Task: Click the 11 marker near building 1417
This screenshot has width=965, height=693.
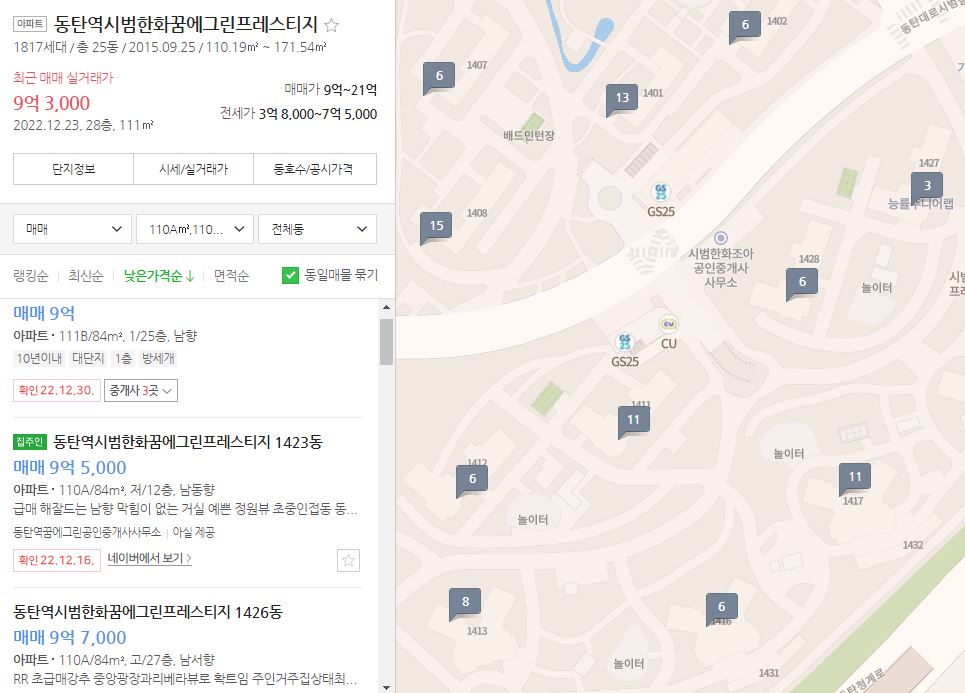Action: [855, 477]
